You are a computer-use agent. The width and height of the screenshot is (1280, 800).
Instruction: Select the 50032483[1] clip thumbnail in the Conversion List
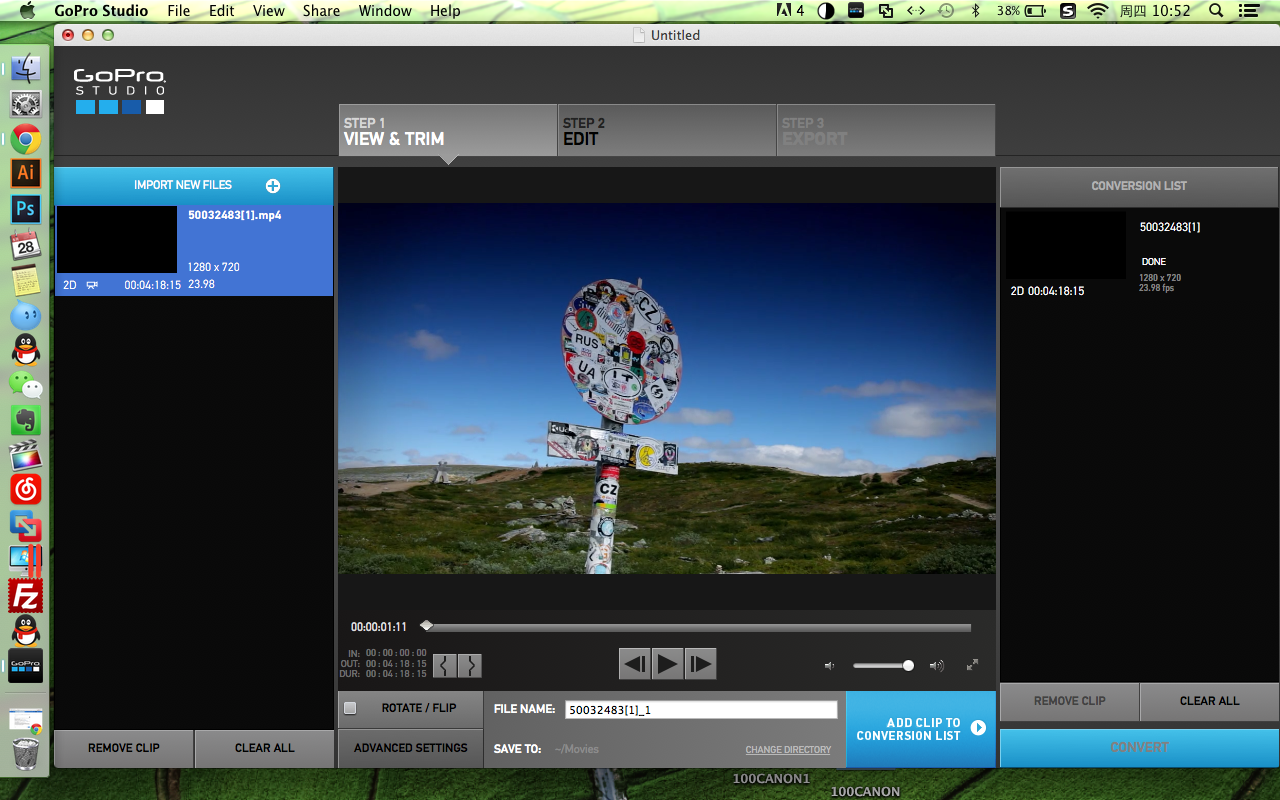tap(1066, 245)
